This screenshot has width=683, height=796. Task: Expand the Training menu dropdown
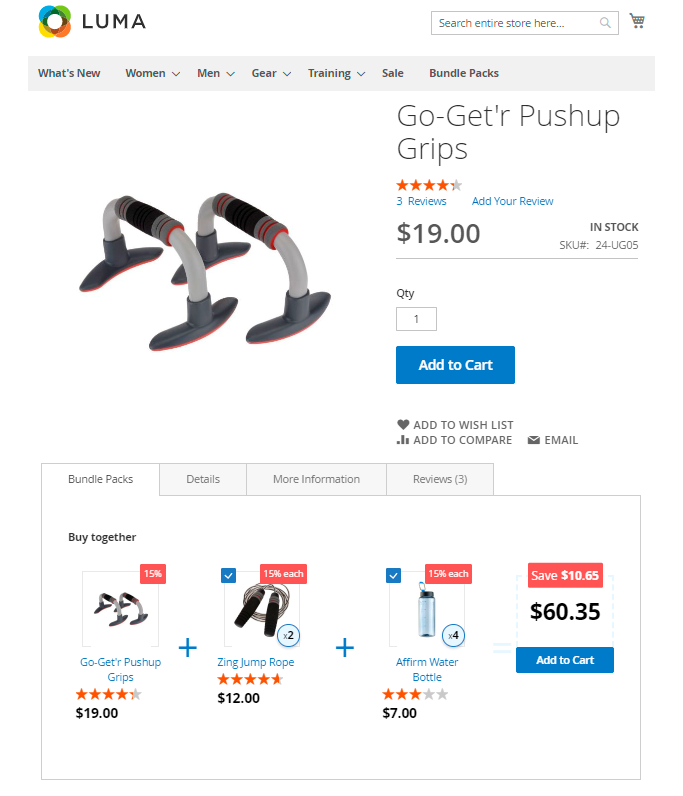(x=361, y=74)
